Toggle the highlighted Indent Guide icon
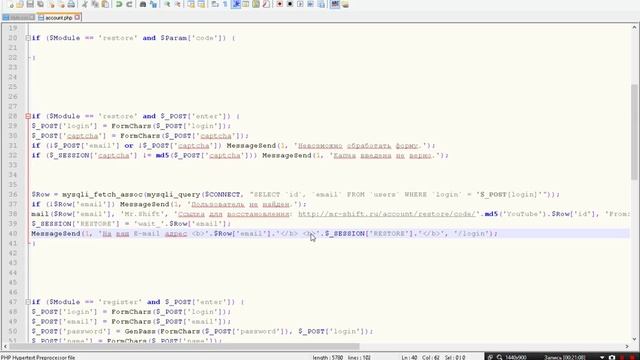640x360 pixels. [236, 4]
